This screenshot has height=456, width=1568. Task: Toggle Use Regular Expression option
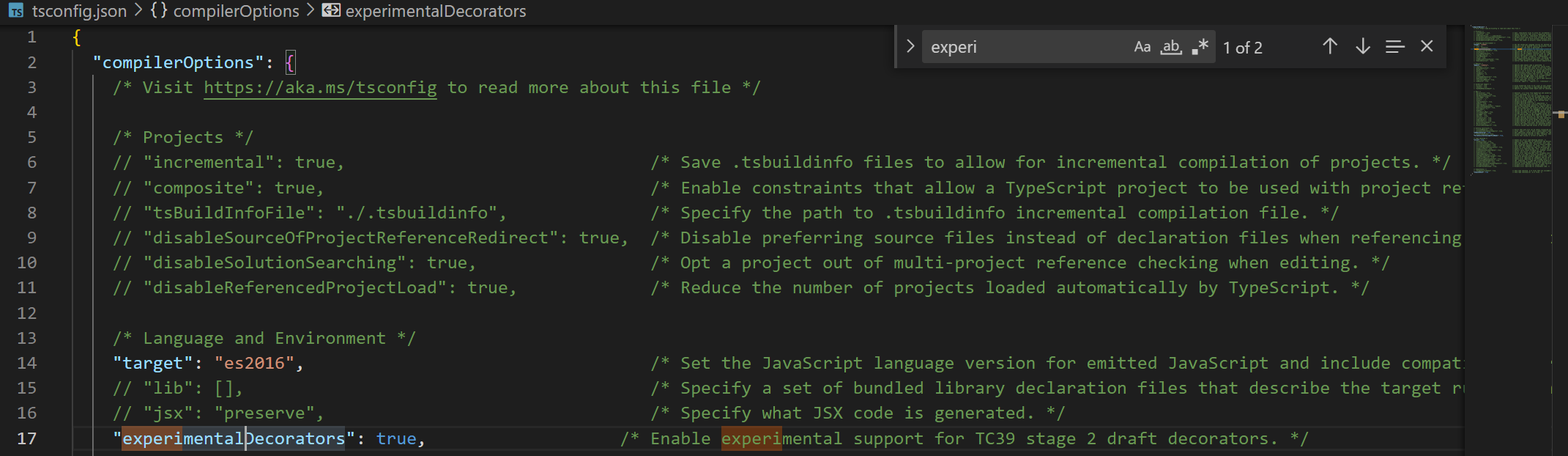click(1200, 47)
